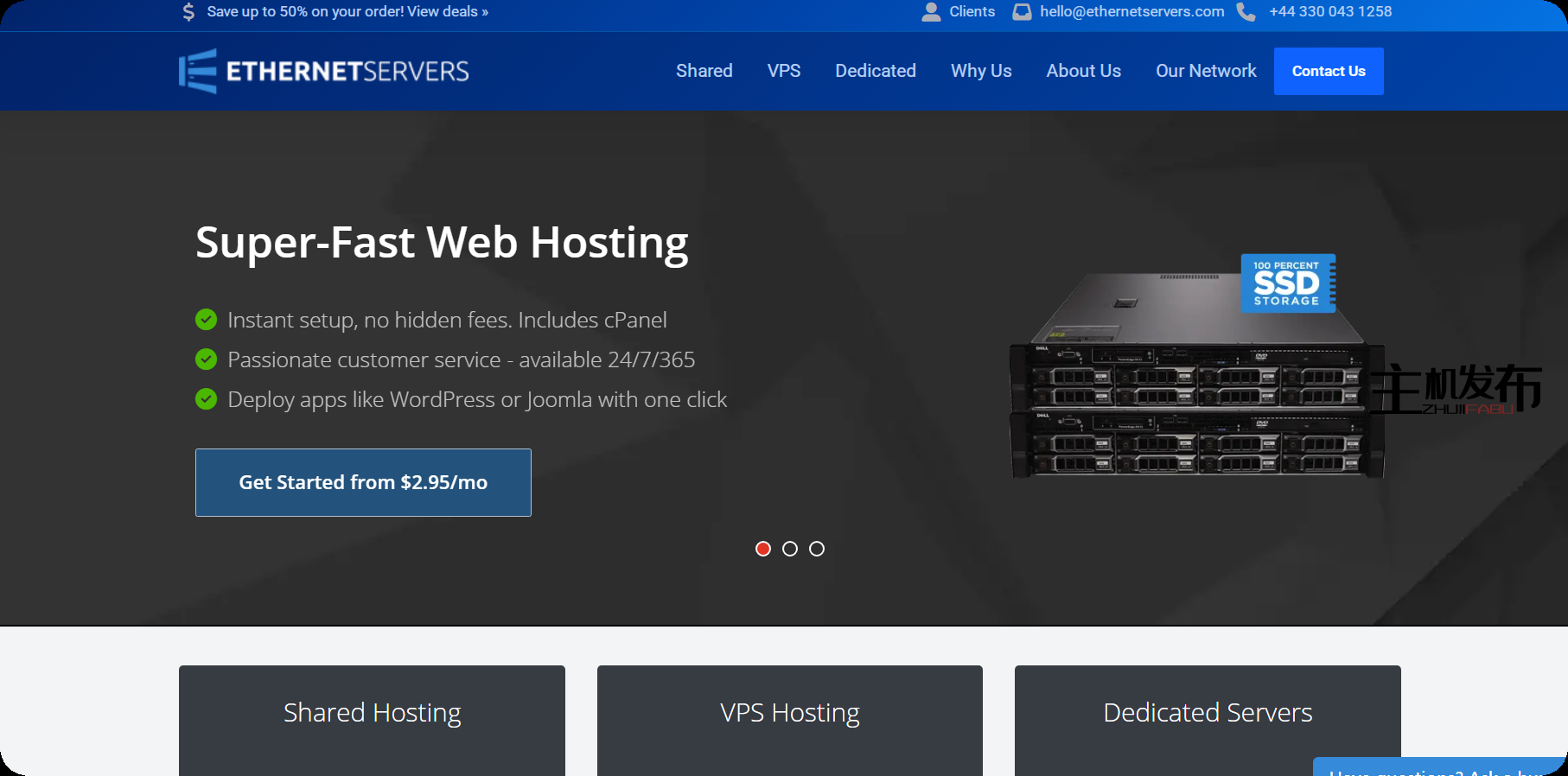Open the VPS navigation menu

pos(784,71)
